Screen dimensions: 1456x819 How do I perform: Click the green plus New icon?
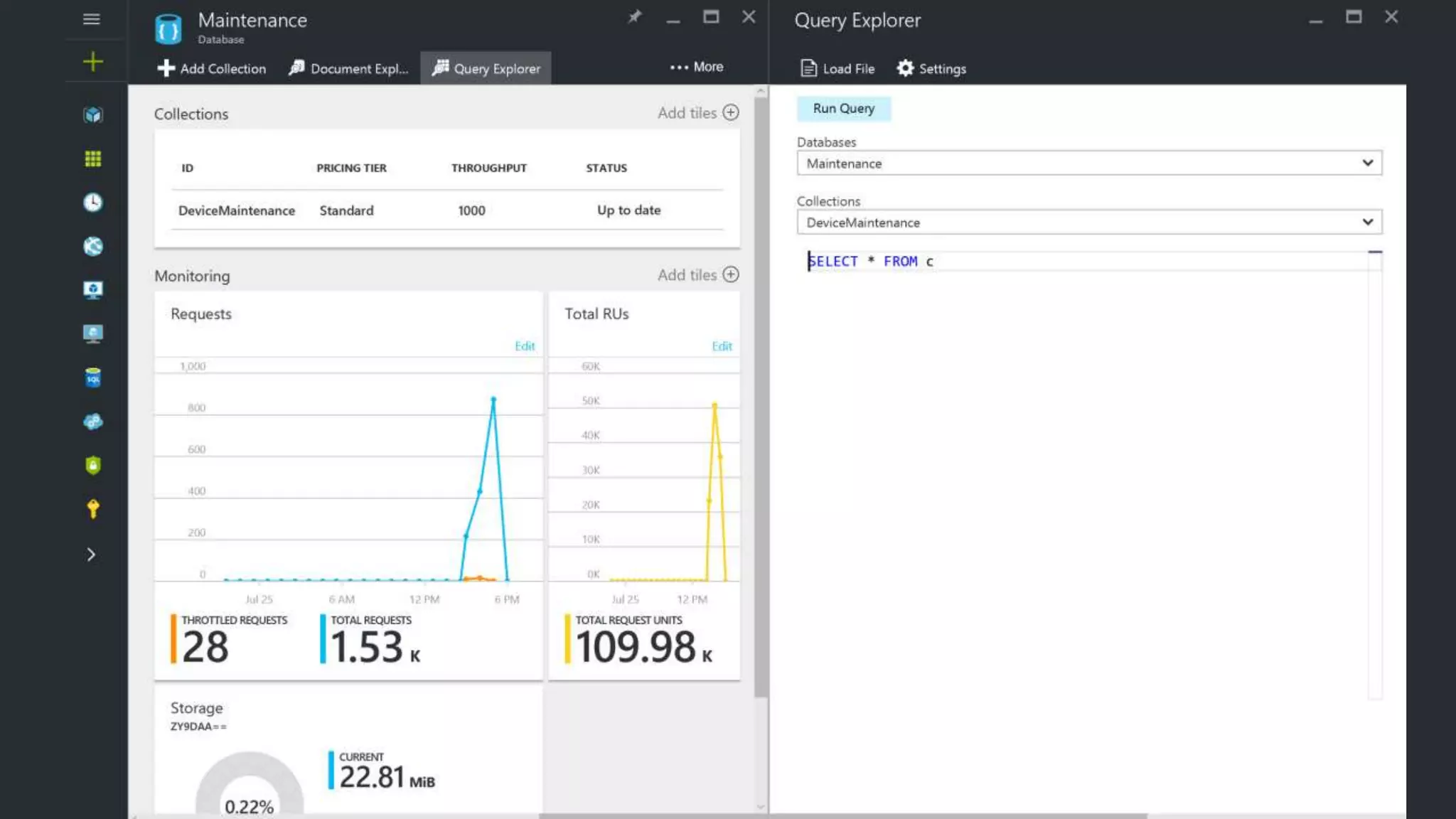pyautogui.click(x=92, y=62)
